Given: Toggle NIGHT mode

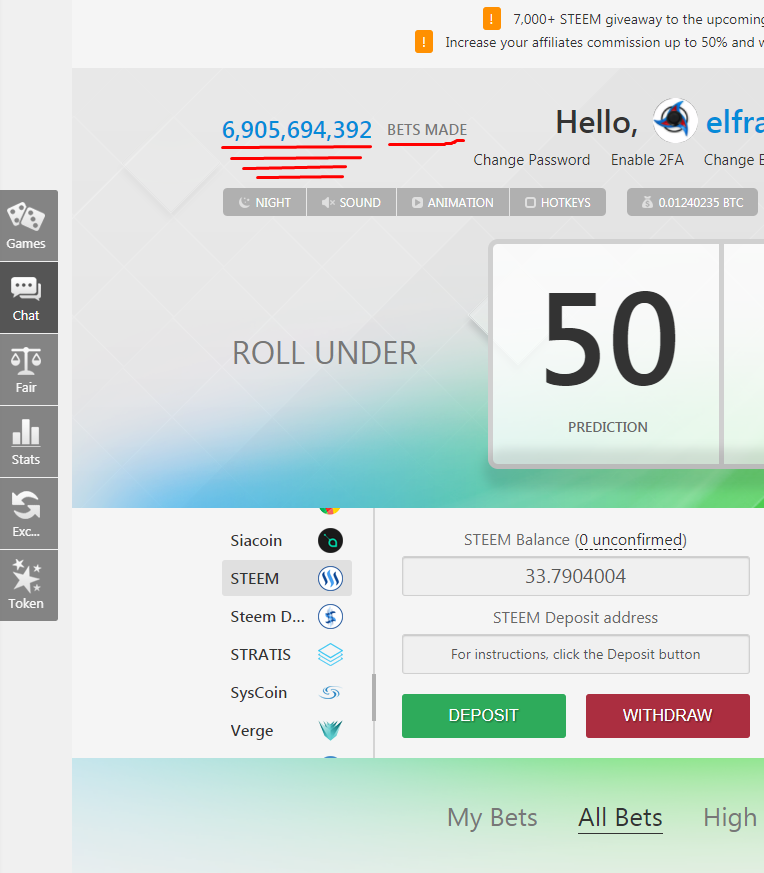Looking at the screenshot, I should 265,202.
